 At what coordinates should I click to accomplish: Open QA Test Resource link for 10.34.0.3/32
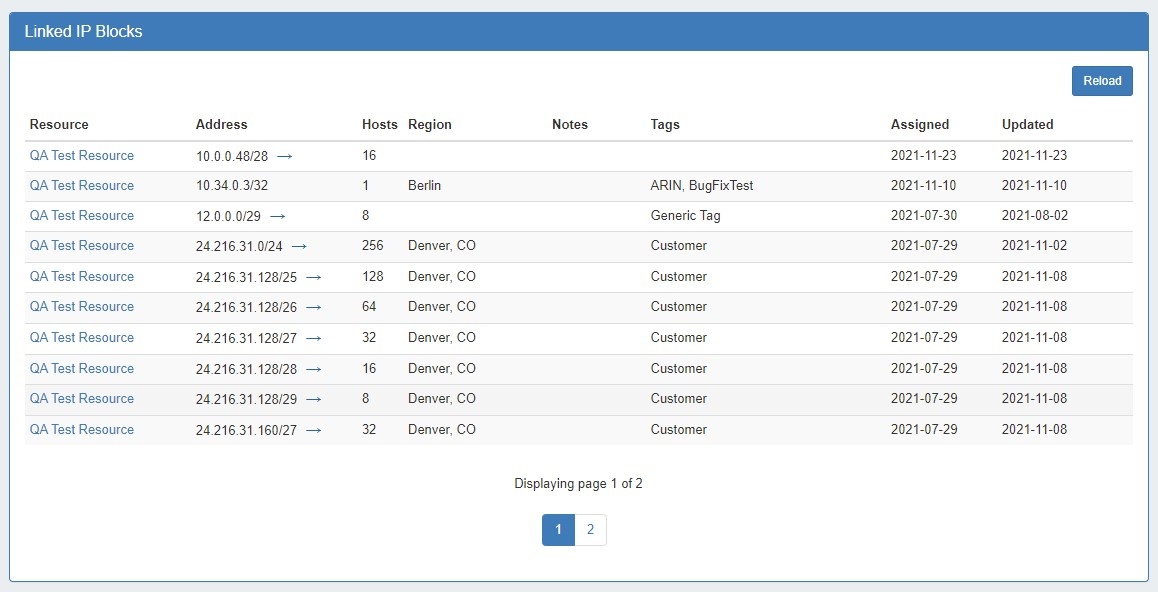click(82, 186)
